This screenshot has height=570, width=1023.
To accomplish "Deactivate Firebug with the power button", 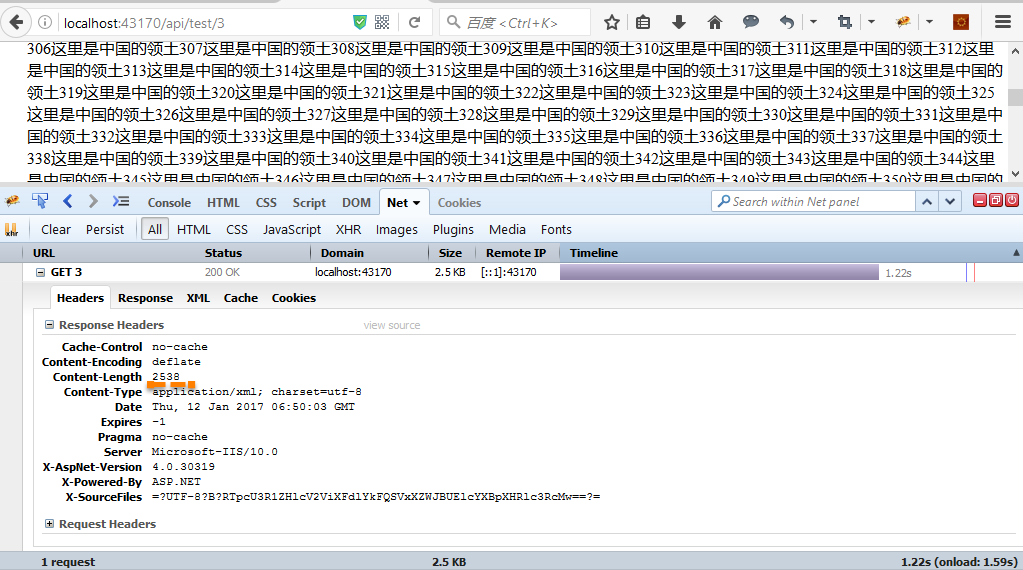I will coord(1012,200).
